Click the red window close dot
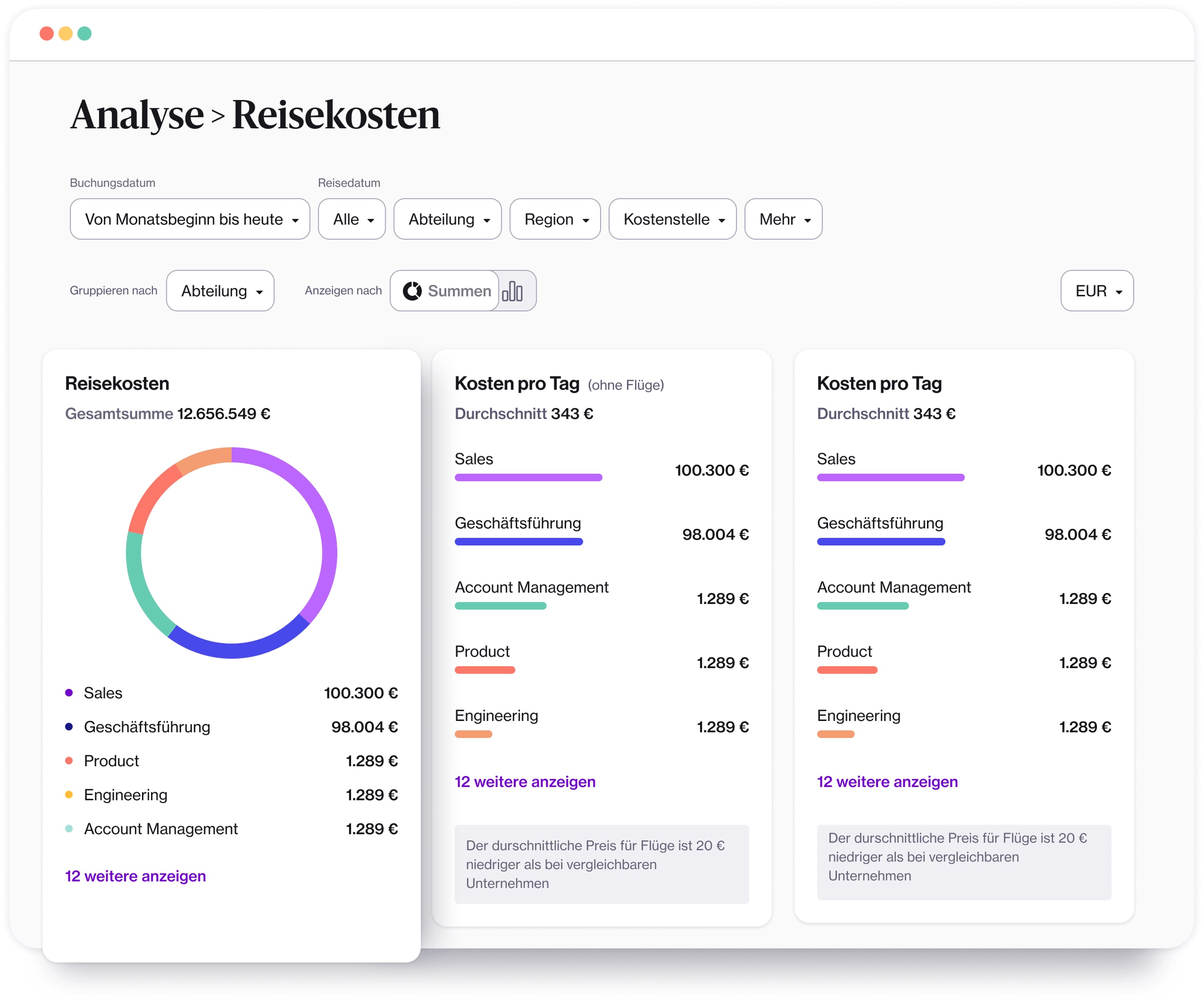The width and height of the screenshot is (1204, 1005). click(46, 33)
